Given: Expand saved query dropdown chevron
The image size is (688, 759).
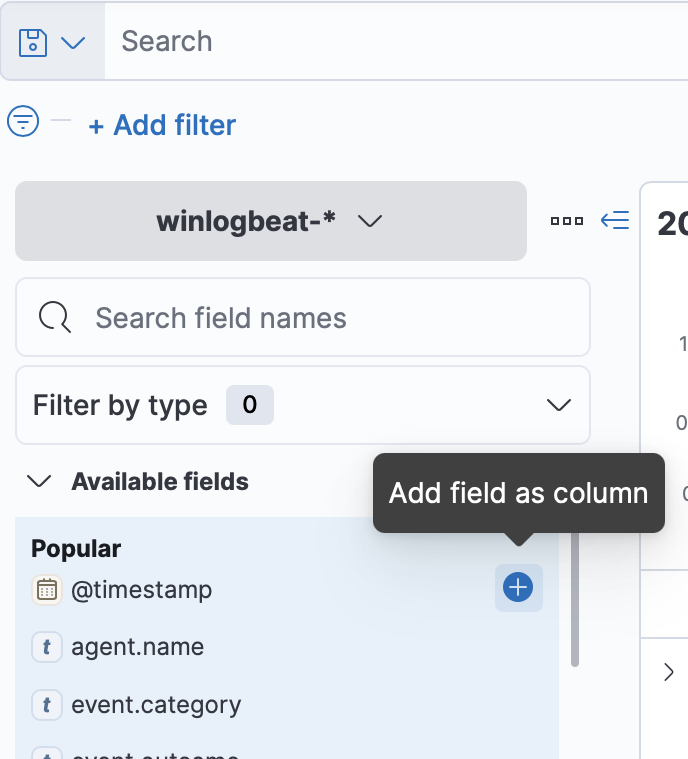Looking at the screenshot, I should point(73,43).
